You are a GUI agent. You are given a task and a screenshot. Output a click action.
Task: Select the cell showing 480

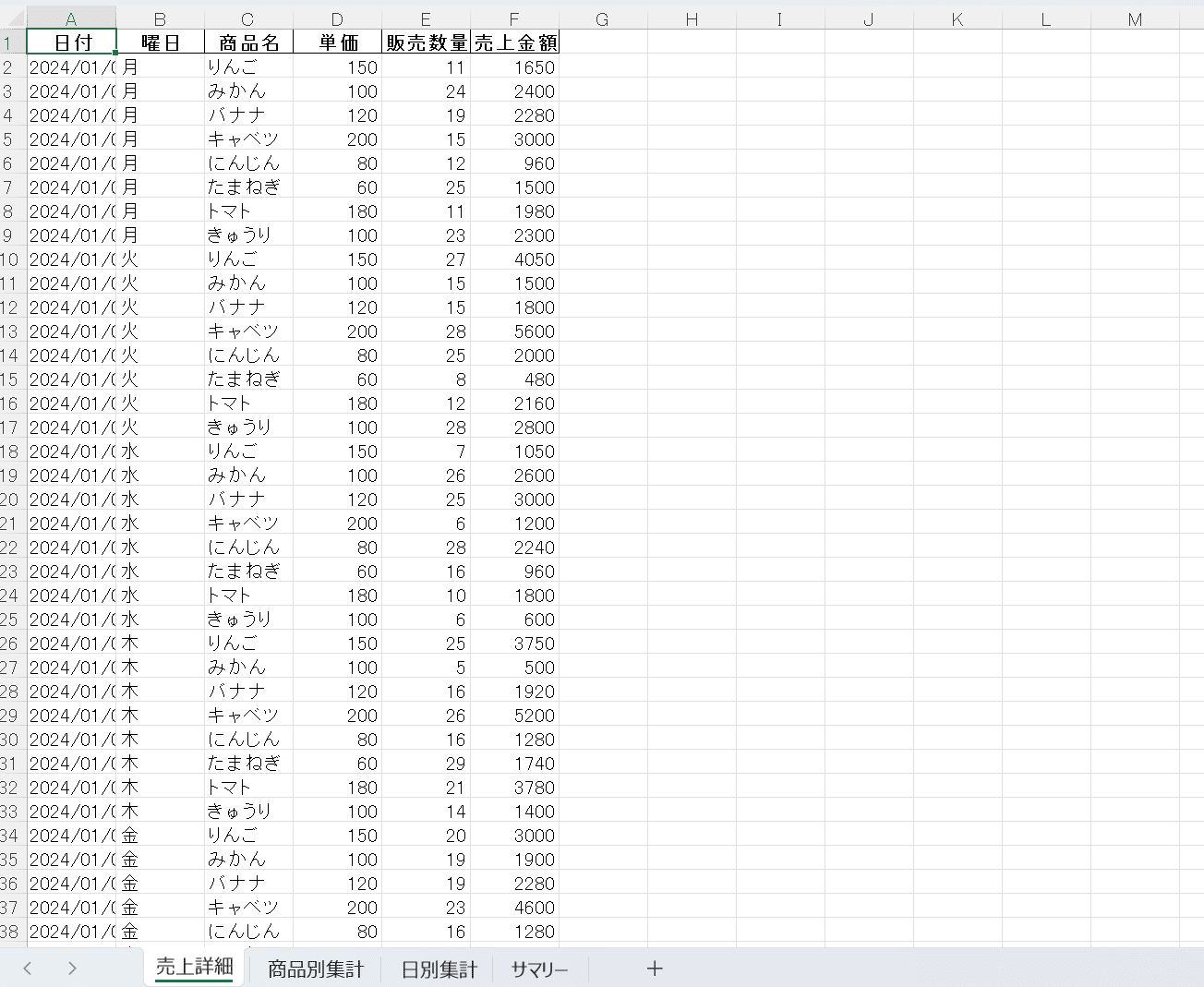(x=514, y=379)
